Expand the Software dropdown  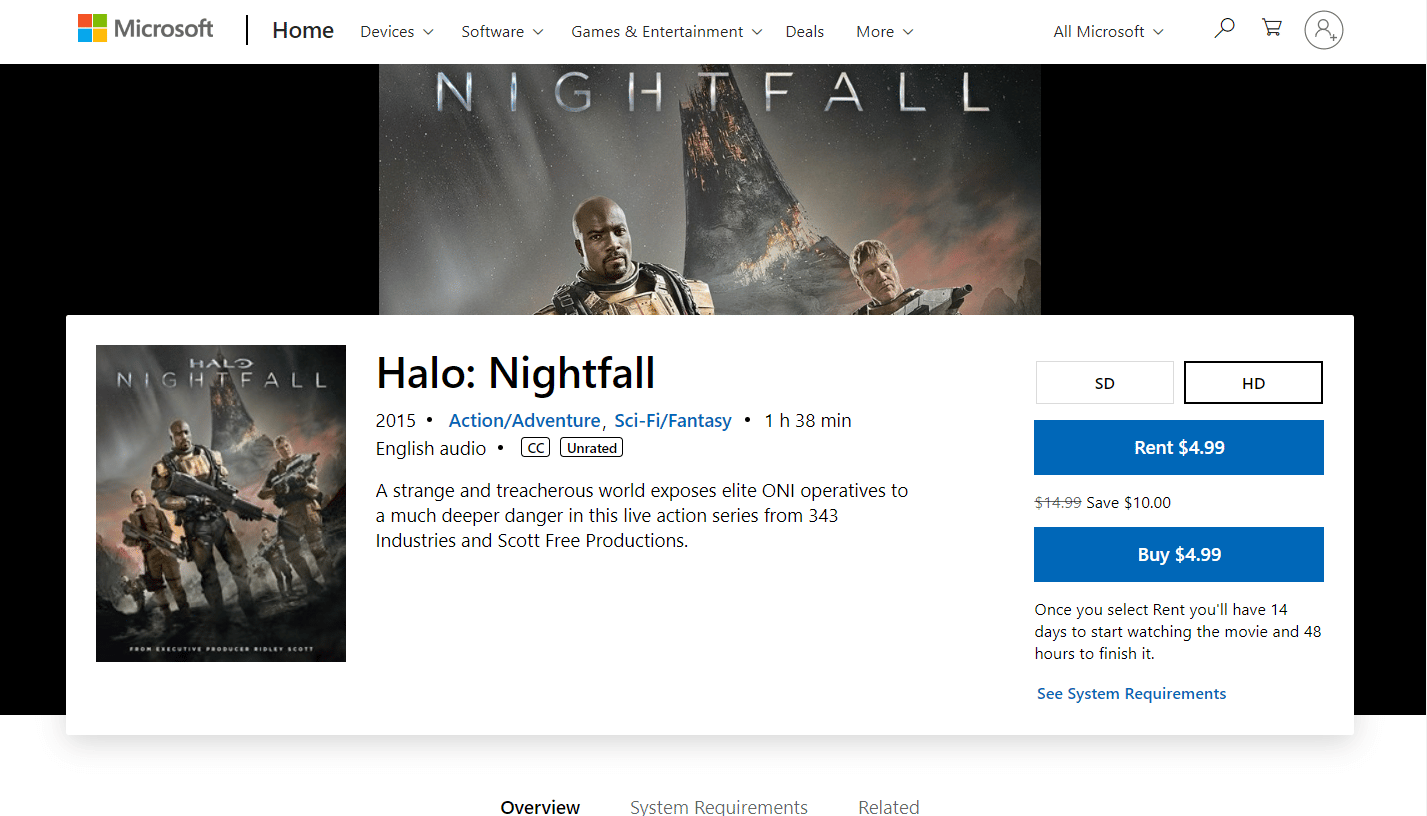pos(501,31)
